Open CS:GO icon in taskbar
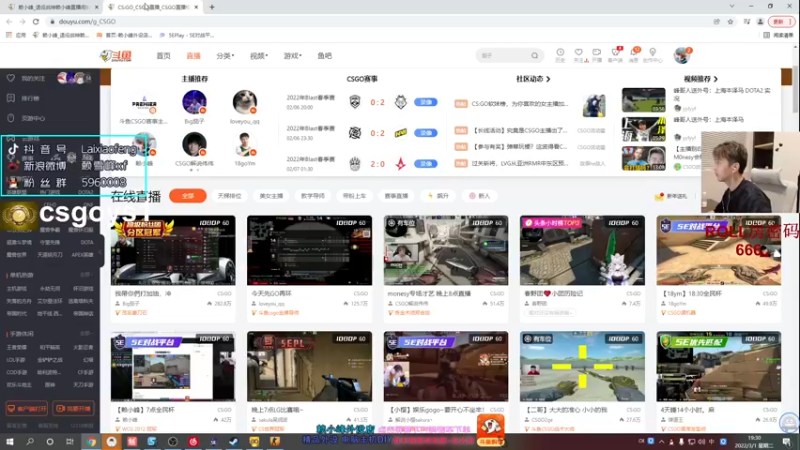Viewport: 800px width, 450px height. click(x=274, y=441)
